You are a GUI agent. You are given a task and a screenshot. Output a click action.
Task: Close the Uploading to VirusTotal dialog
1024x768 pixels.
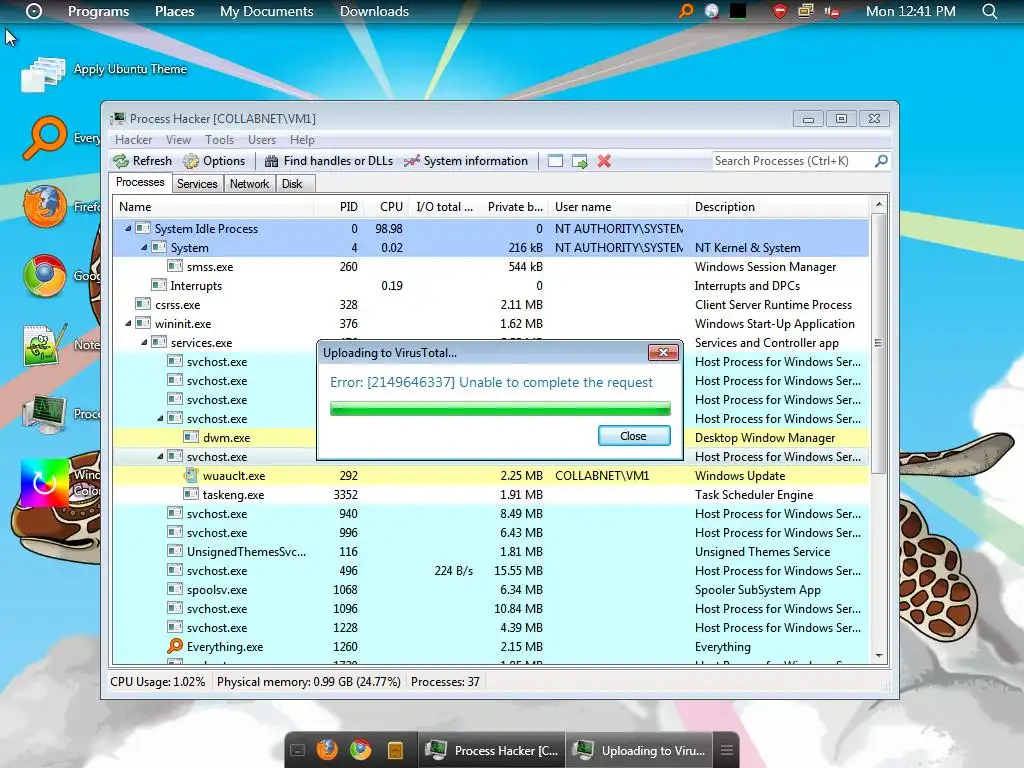(664, 353)
